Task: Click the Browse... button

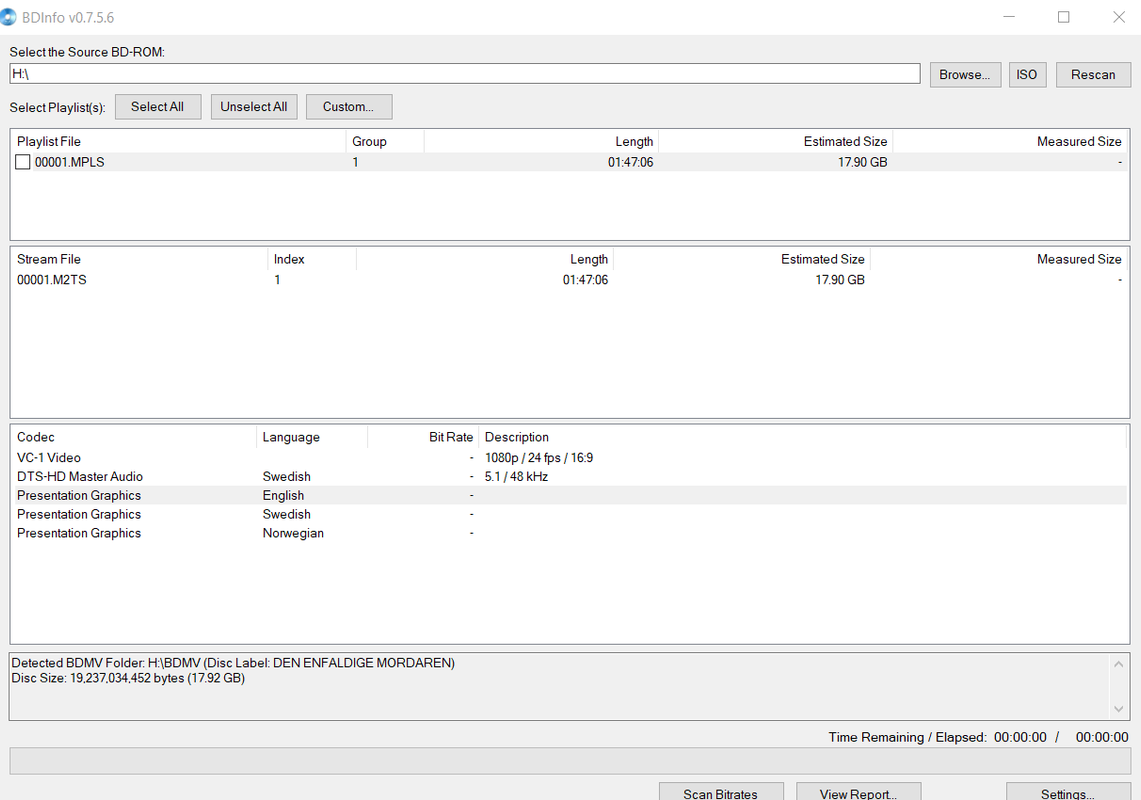Action: click(x=965, y=75)
